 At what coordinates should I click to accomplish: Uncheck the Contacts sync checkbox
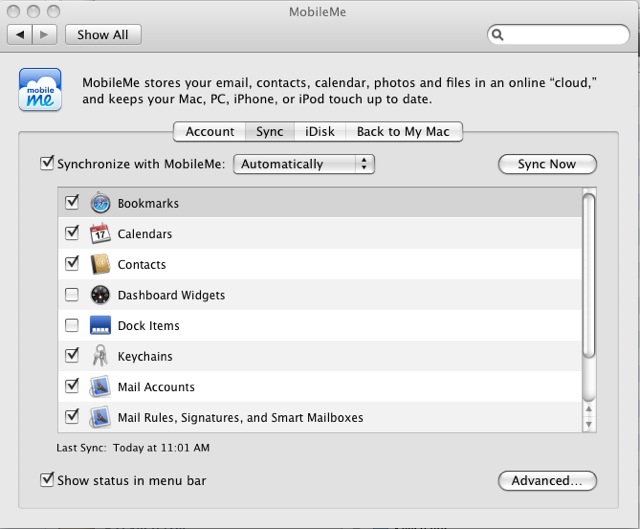72,263
